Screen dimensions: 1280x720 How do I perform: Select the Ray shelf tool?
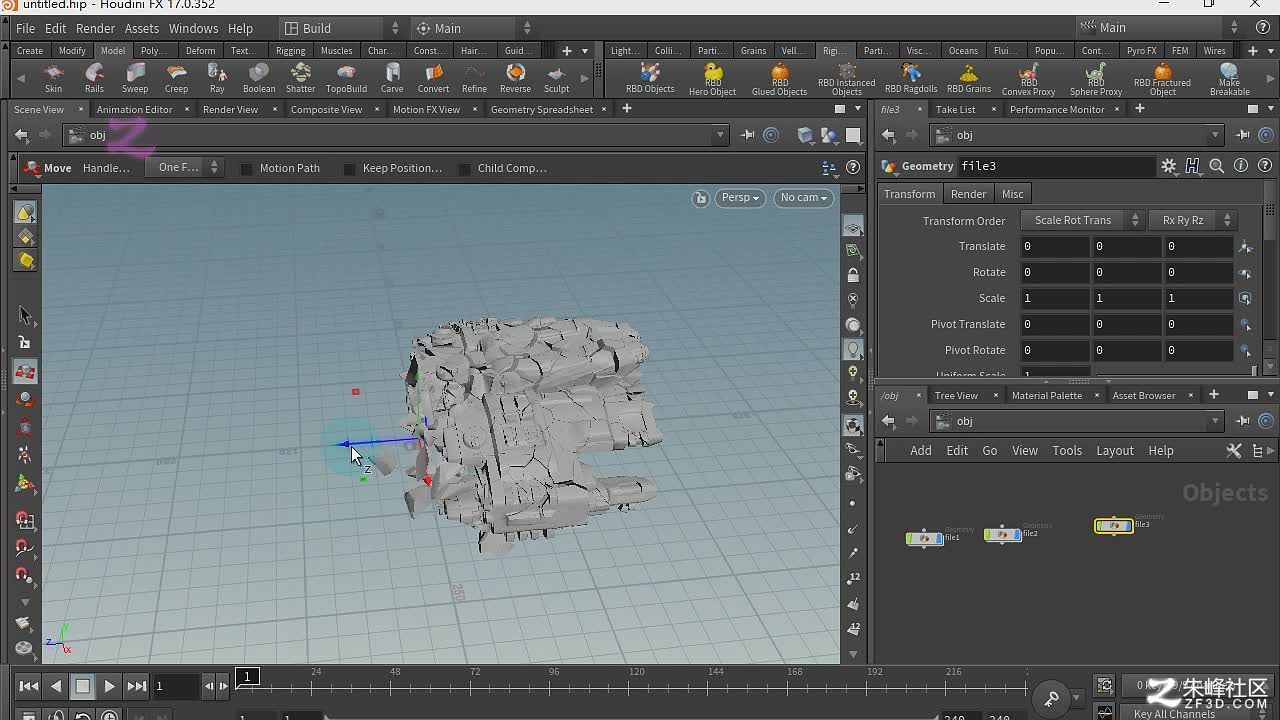[217, 78]
